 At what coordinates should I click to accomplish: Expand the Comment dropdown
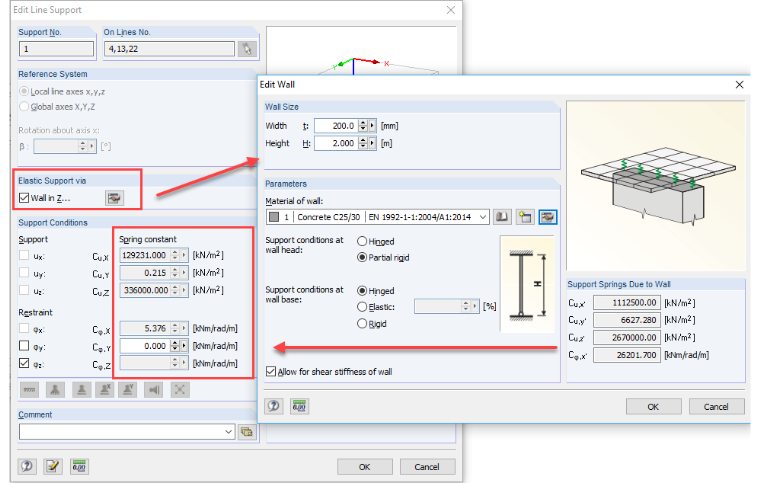coord(228,432)
